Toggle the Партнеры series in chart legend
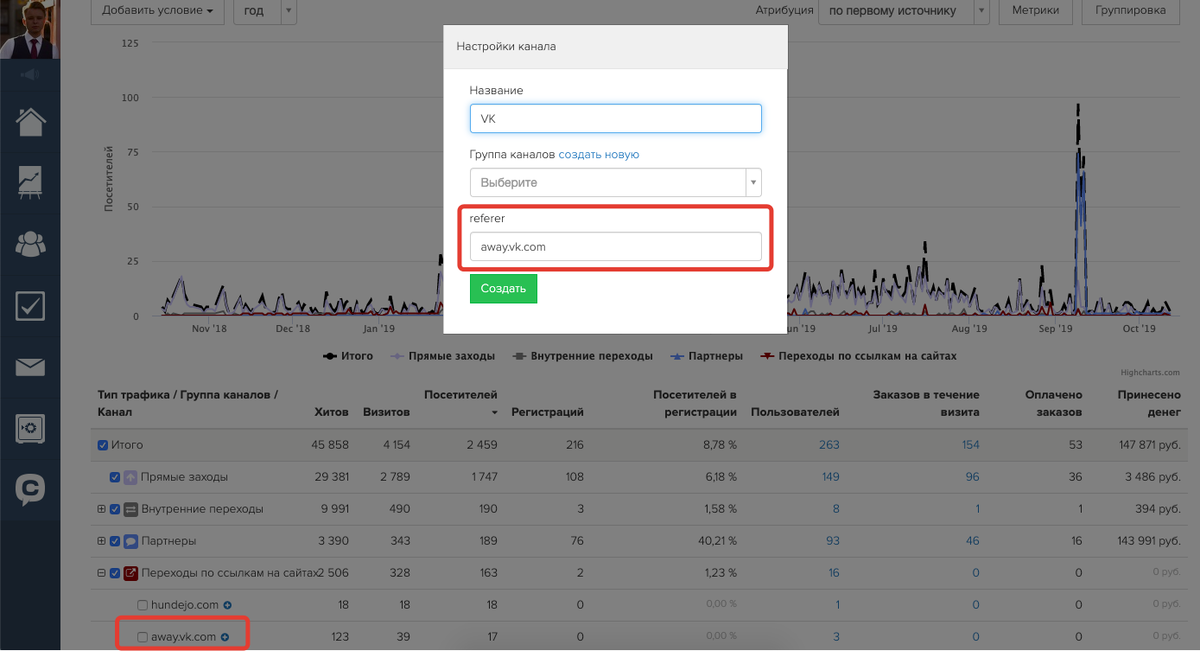This screenshot has height=651, width=1200. [708, 356]
